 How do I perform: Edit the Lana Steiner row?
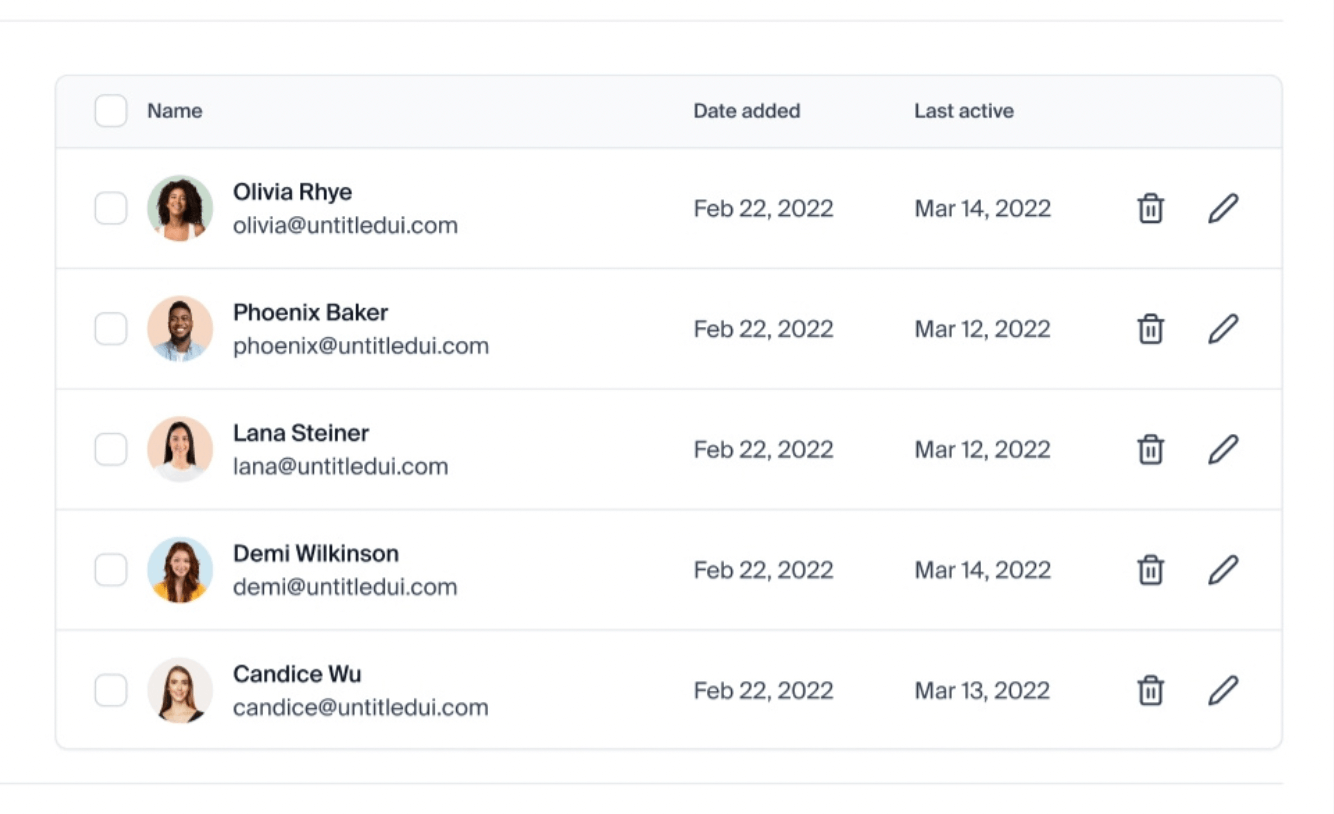coord(1223,449)
